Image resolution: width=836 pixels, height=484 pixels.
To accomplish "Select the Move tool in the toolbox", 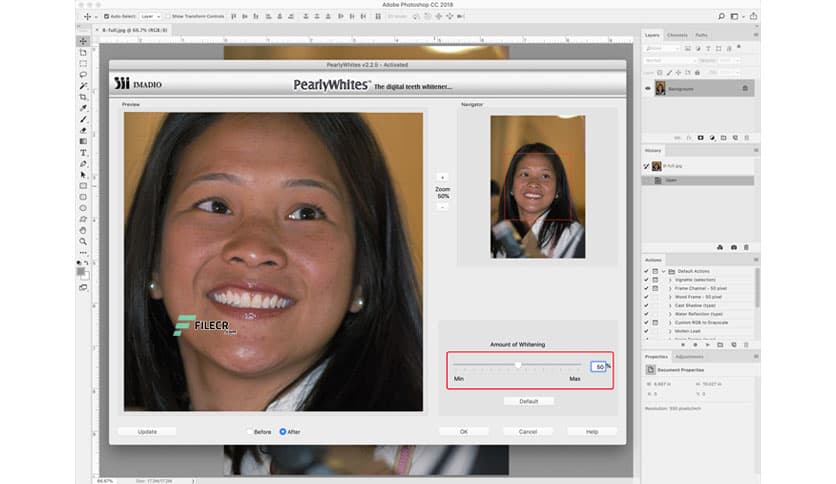I will tap(83, 41).
